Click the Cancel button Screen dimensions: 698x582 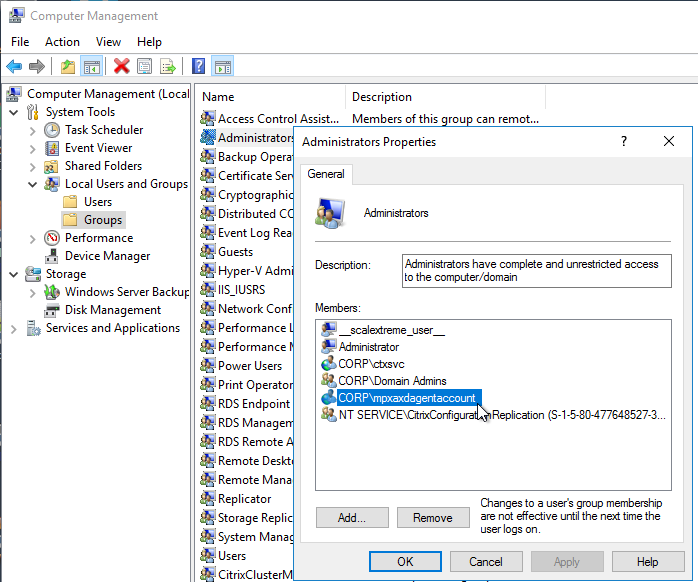point(486,562)
